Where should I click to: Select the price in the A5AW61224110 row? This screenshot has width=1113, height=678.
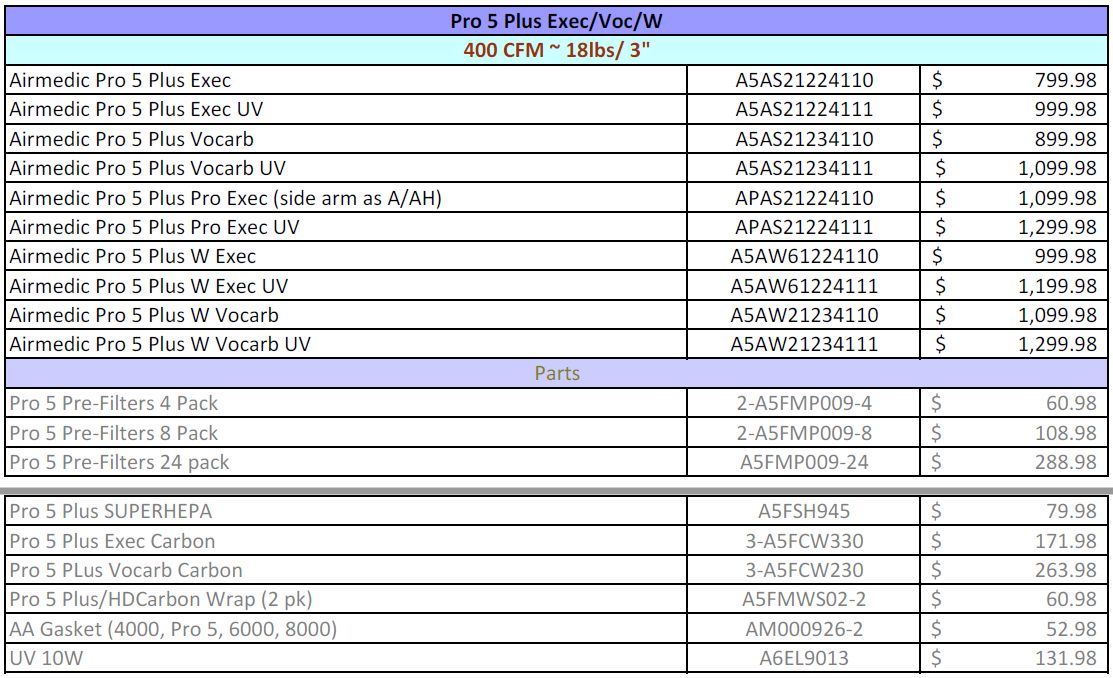tap(1014, 256)
